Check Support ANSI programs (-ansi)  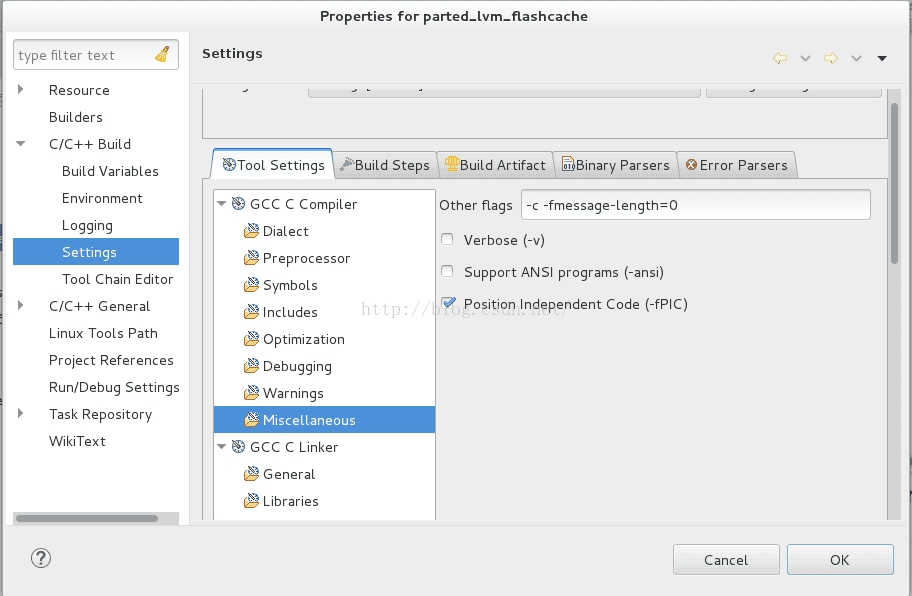coord(447,272)
